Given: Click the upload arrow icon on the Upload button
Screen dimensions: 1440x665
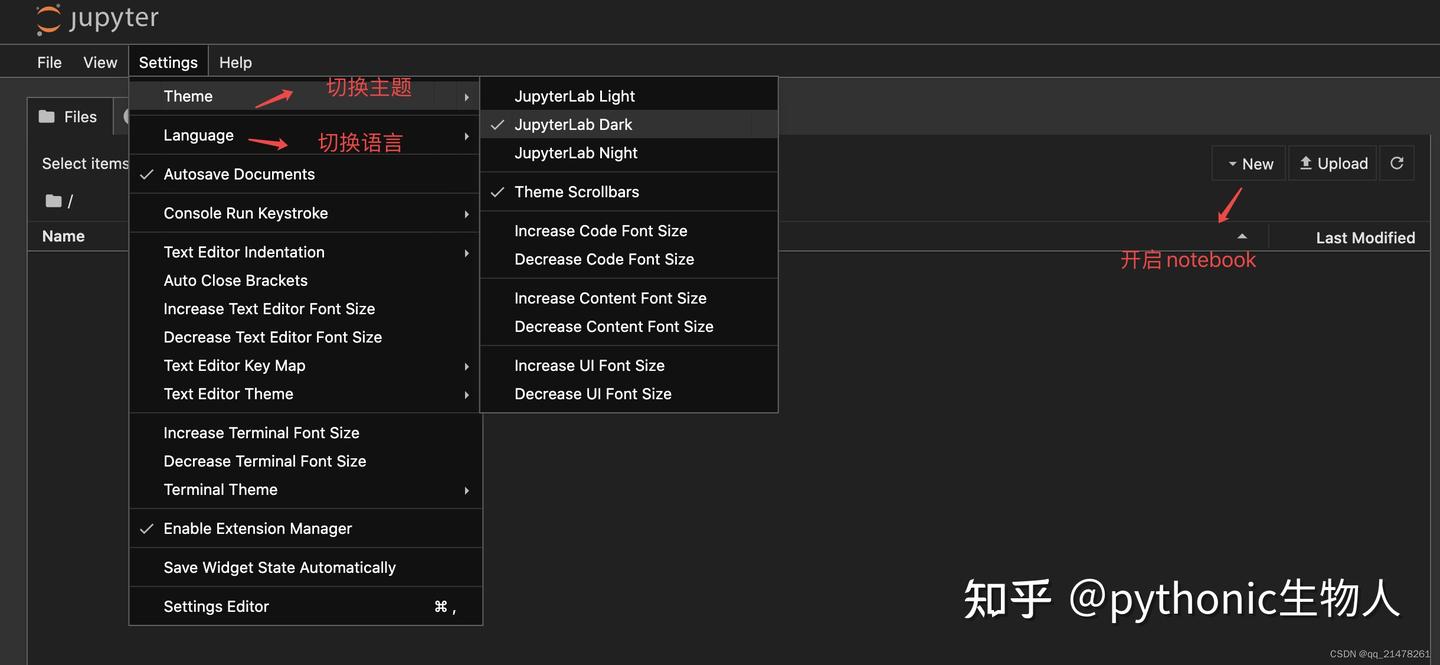Looking at the screenshot, I should (1305, 162).
